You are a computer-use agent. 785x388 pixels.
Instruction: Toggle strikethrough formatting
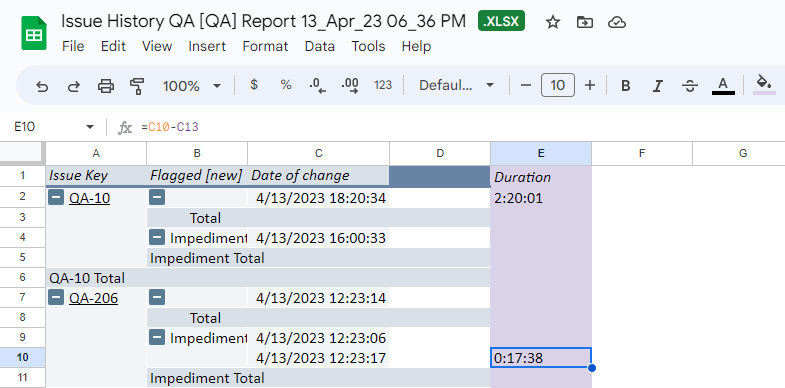point(690,86)
